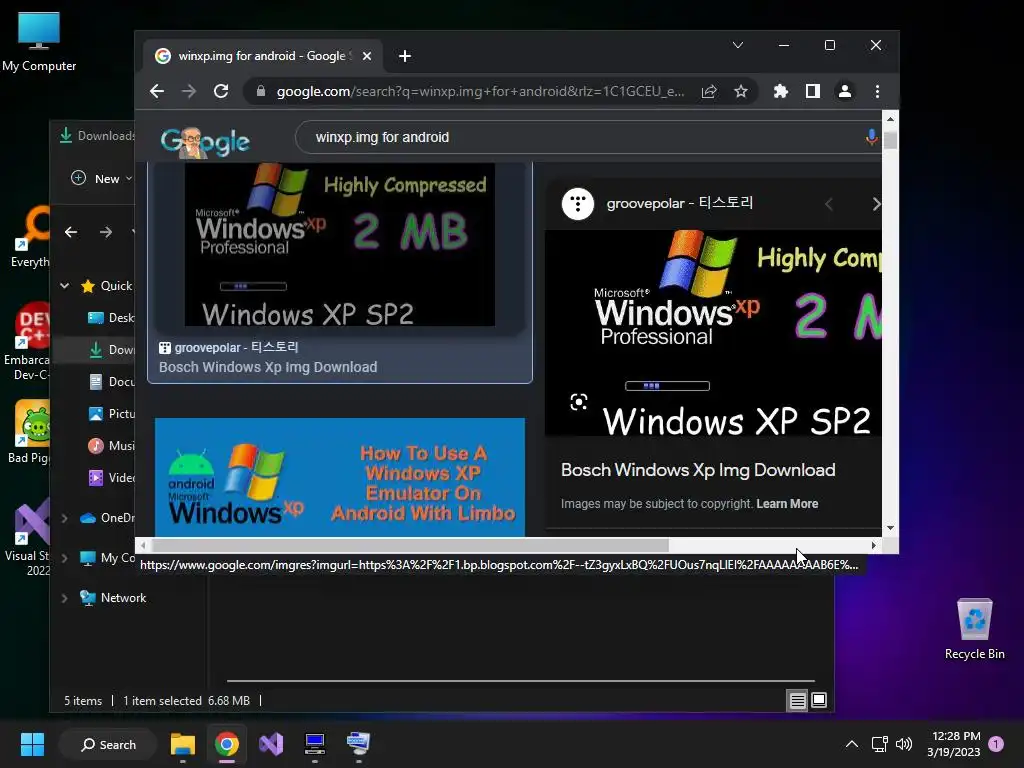Click Chrome's forward navigation arrow
The width and height of the screenshot is (1024, 768).
pos(189,91)
